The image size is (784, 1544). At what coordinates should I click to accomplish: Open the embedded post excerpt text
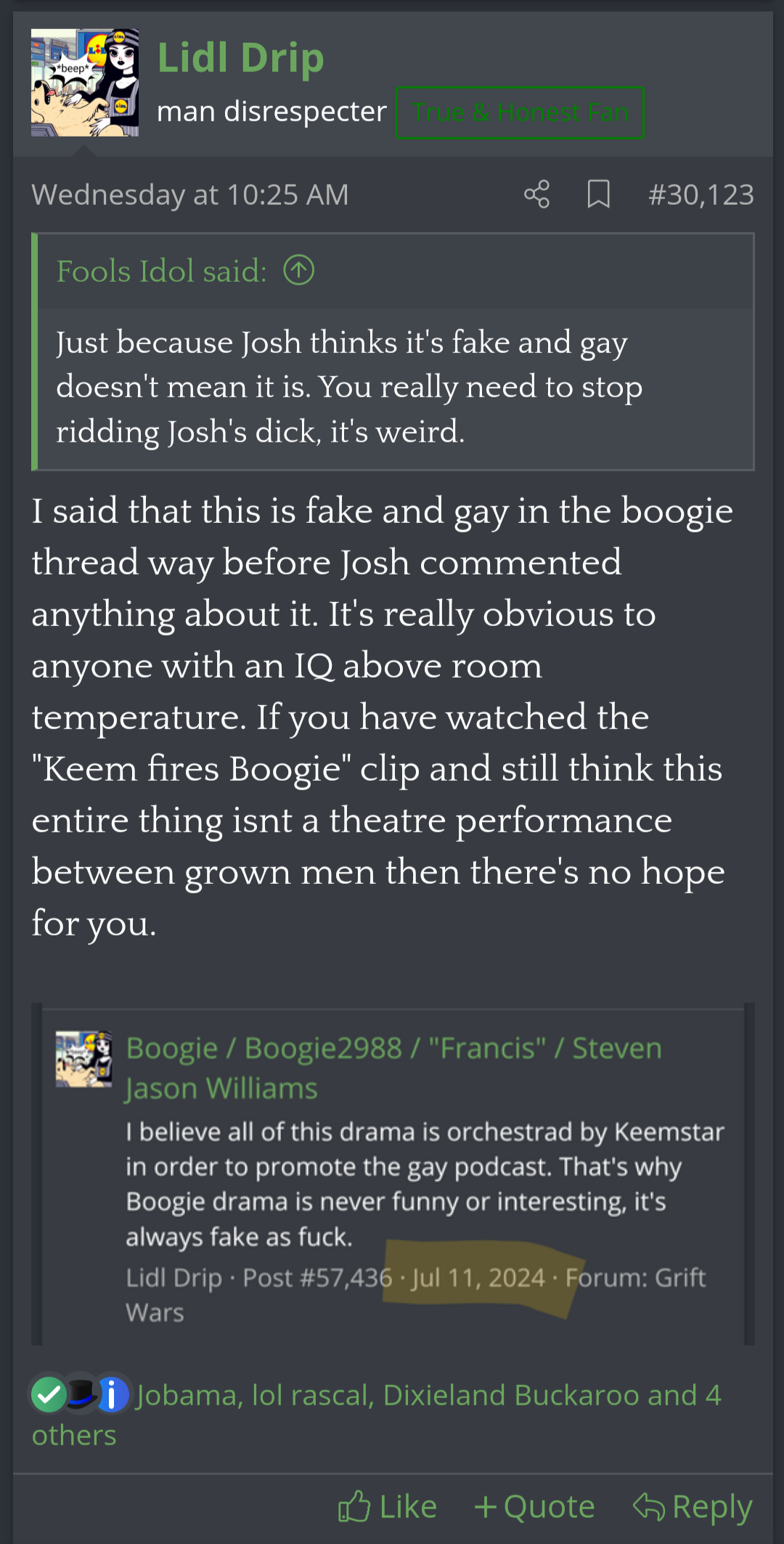pos(425,1184)
